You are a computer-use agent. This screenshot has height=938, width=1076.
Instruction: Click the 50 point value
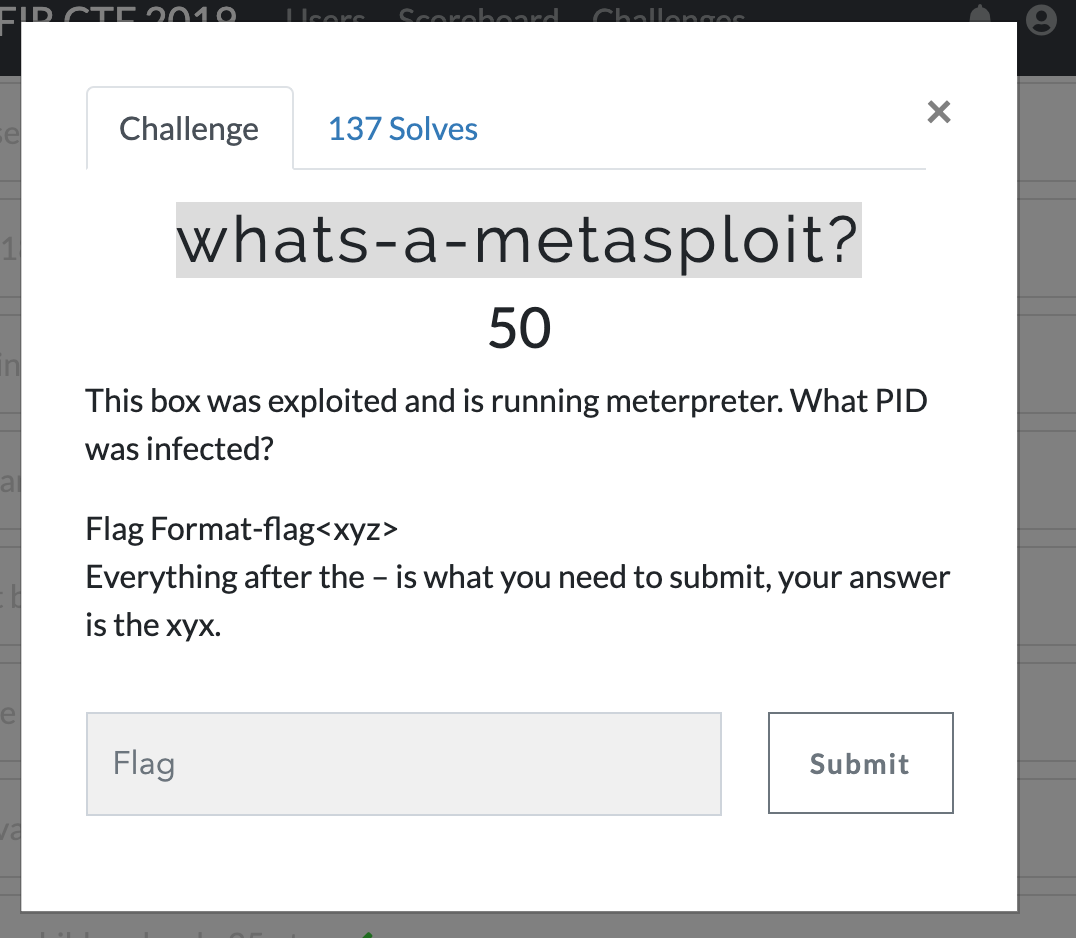(519, 328)
